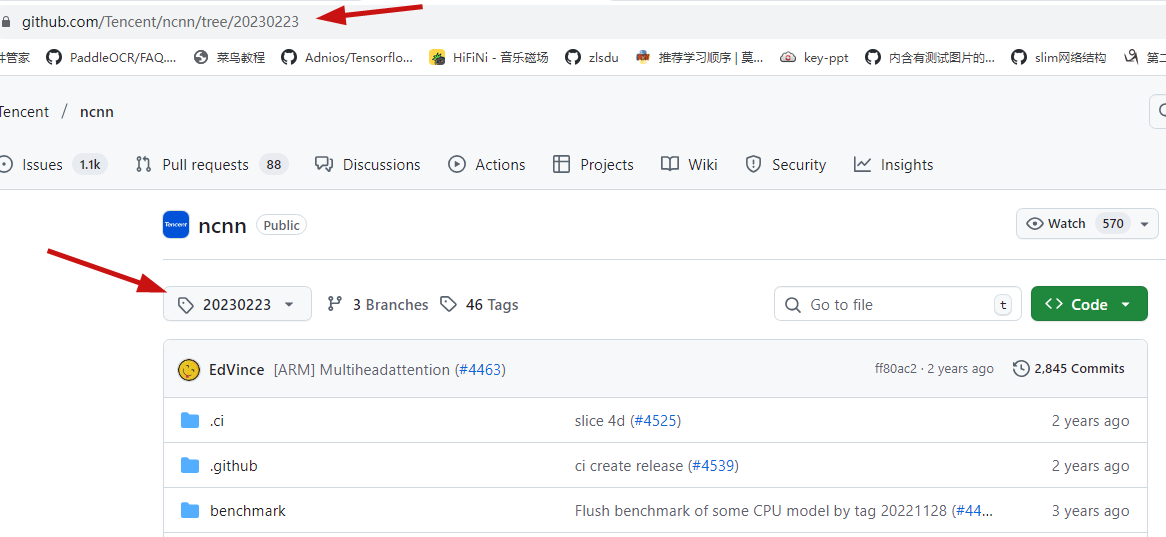Image resolution: width=1166 pixels, height=537 pixels.
Task: Click the Go to file search field
Action: 898,304
